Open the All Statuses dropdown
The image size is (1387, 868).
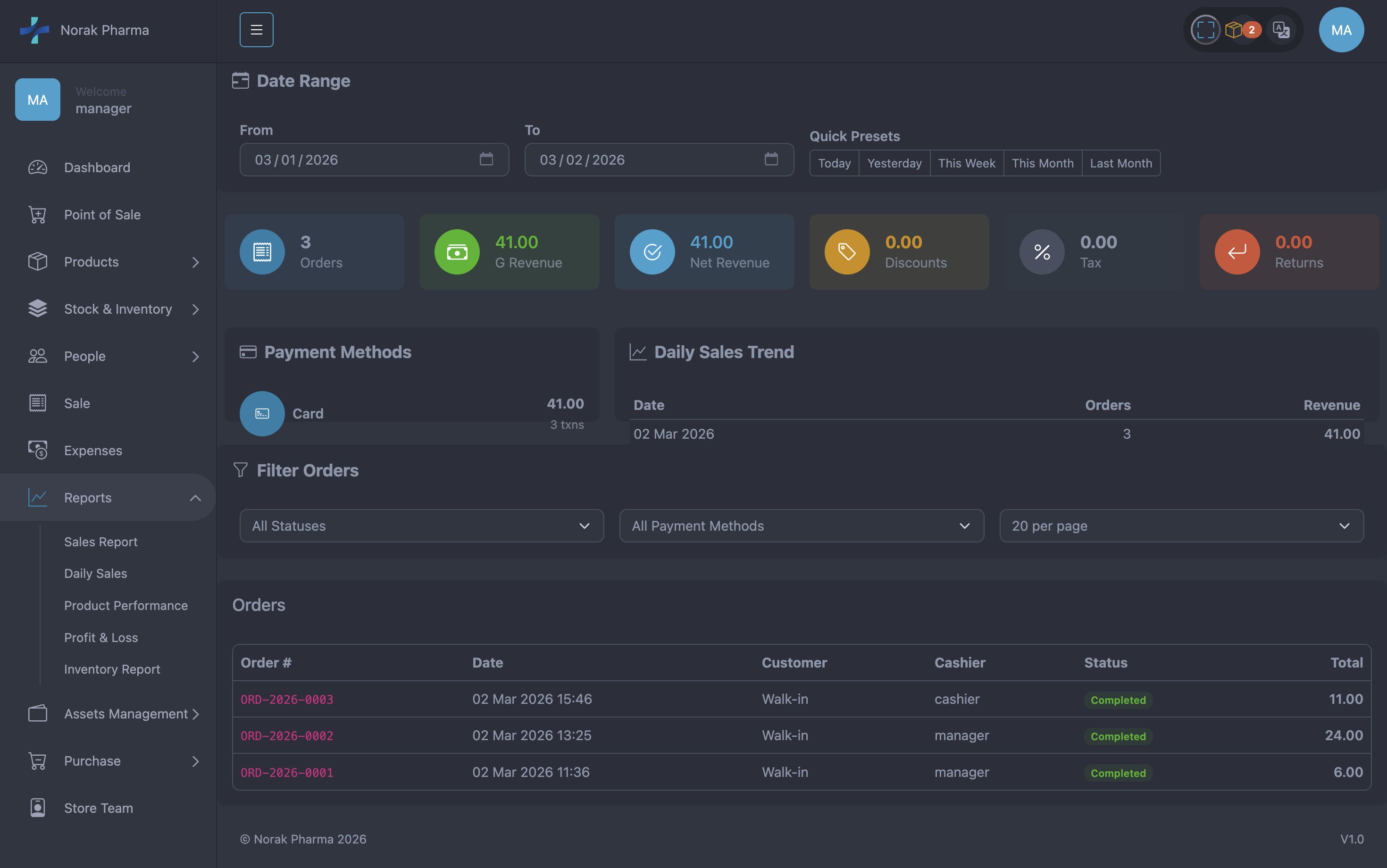click(421, 526)
